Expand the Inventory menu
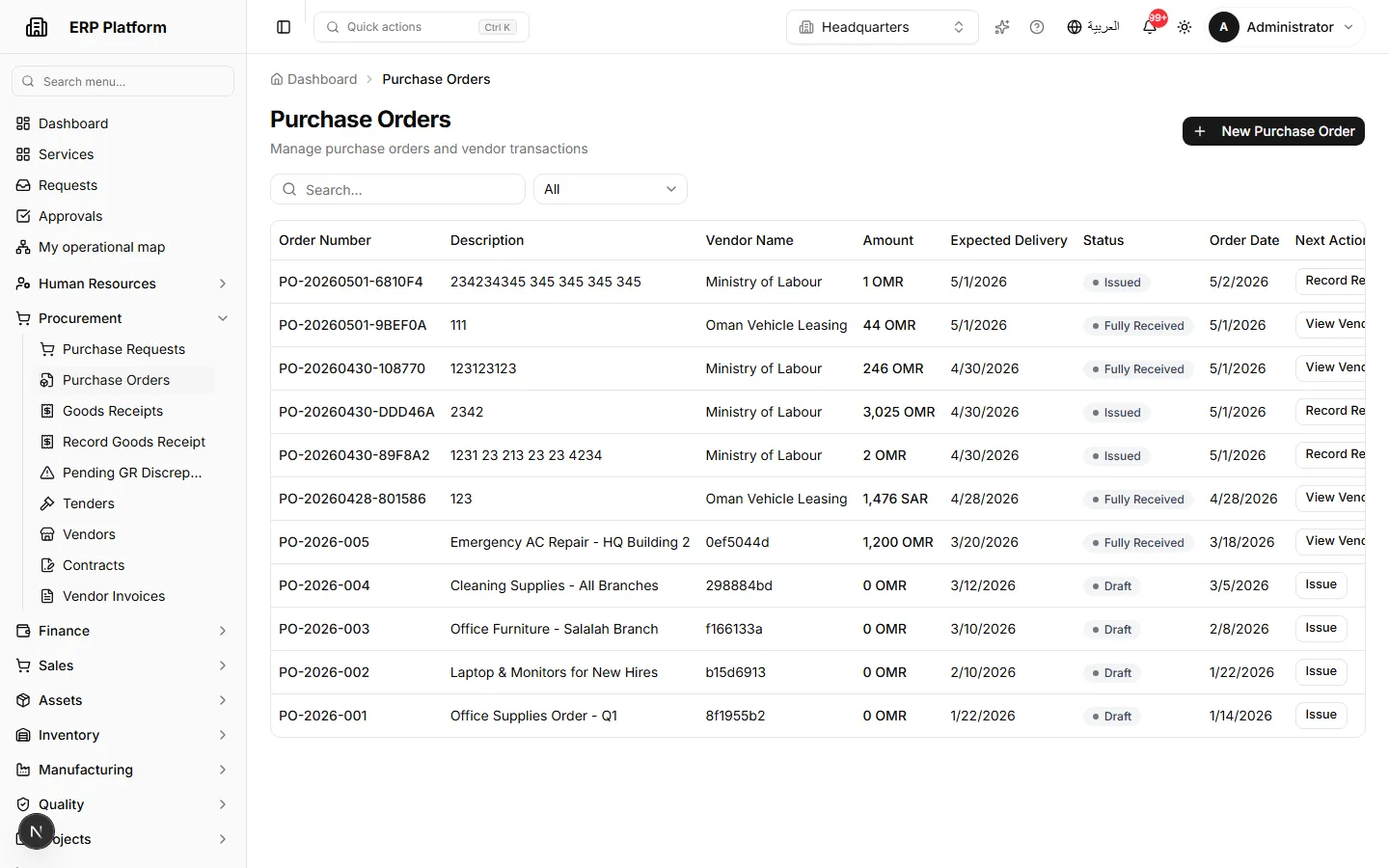 pyautogui.click(x=123, y=735)
